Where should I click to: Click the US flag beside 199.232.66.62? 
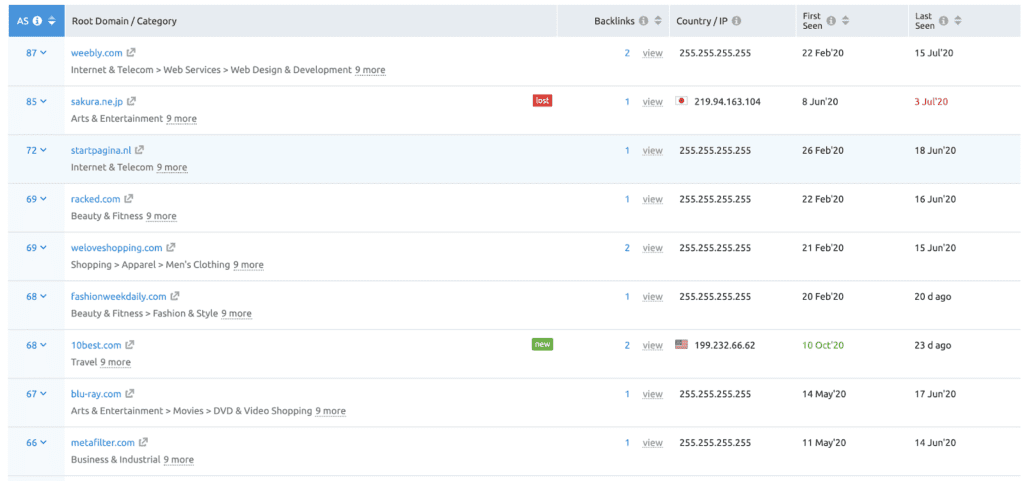point(681,345)
